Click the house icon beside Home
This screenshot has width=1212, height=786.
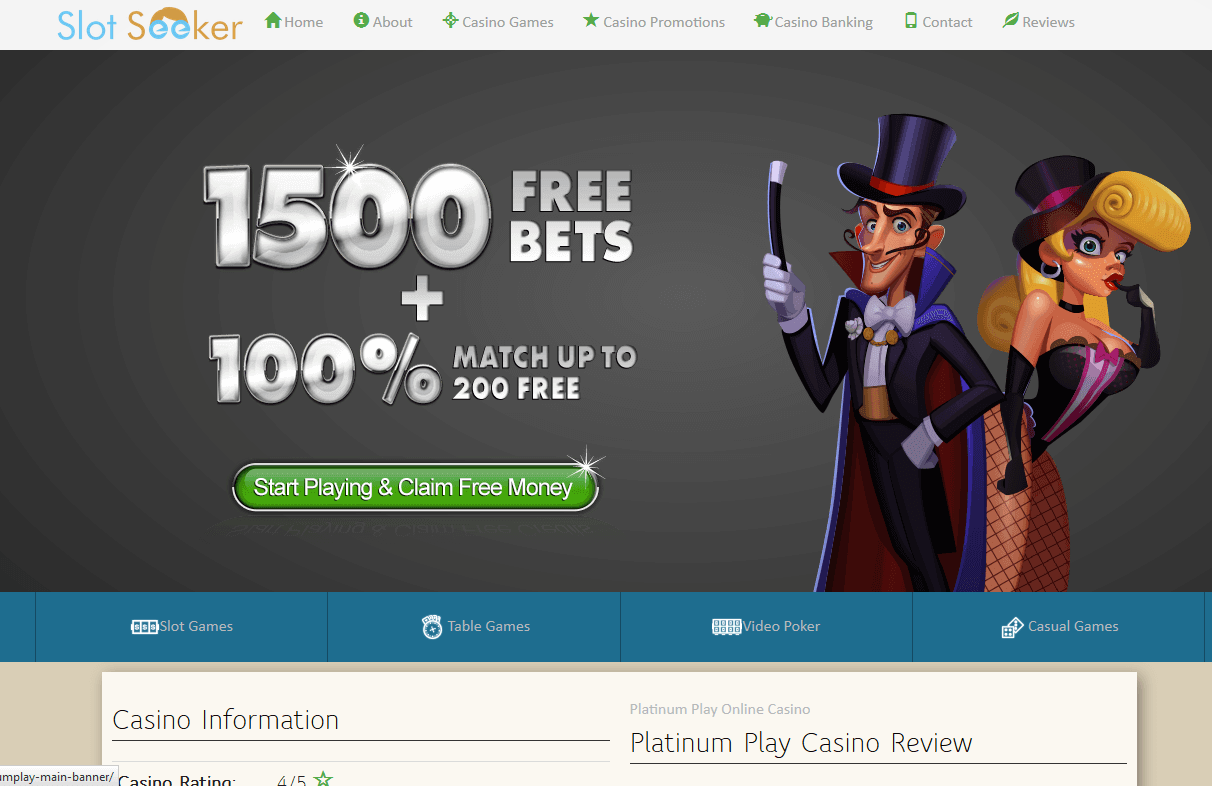point(273,20)
